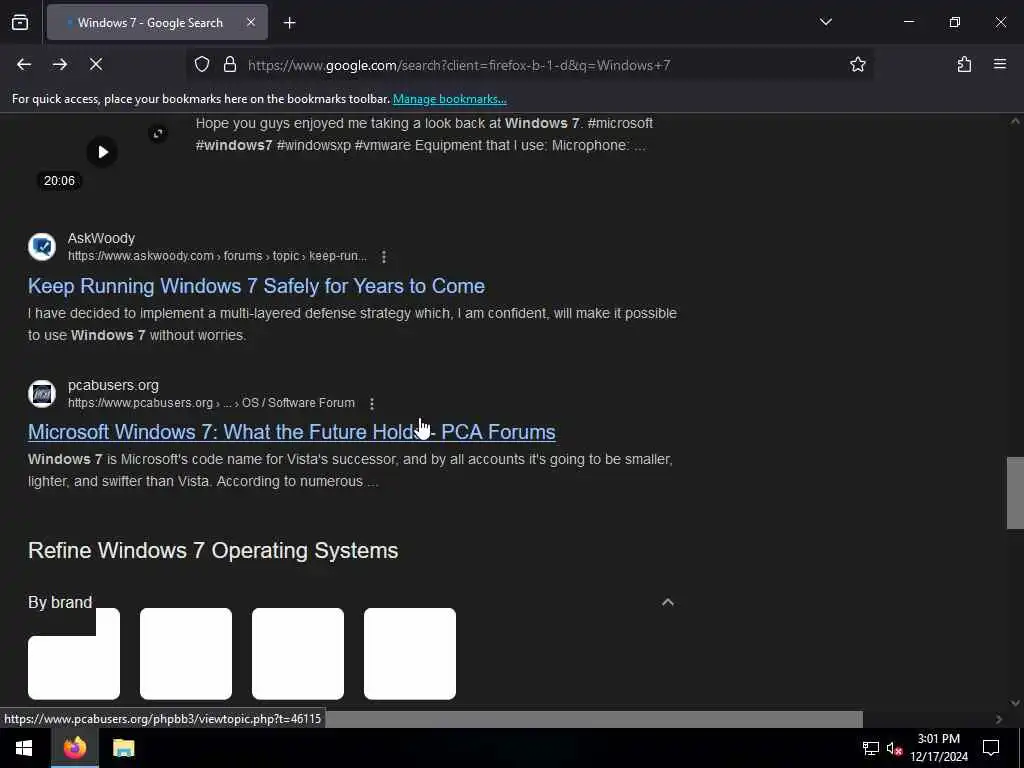
Task: Open Extensions puzzle icon
Action: pyautogui.click(x=964, y=64)
